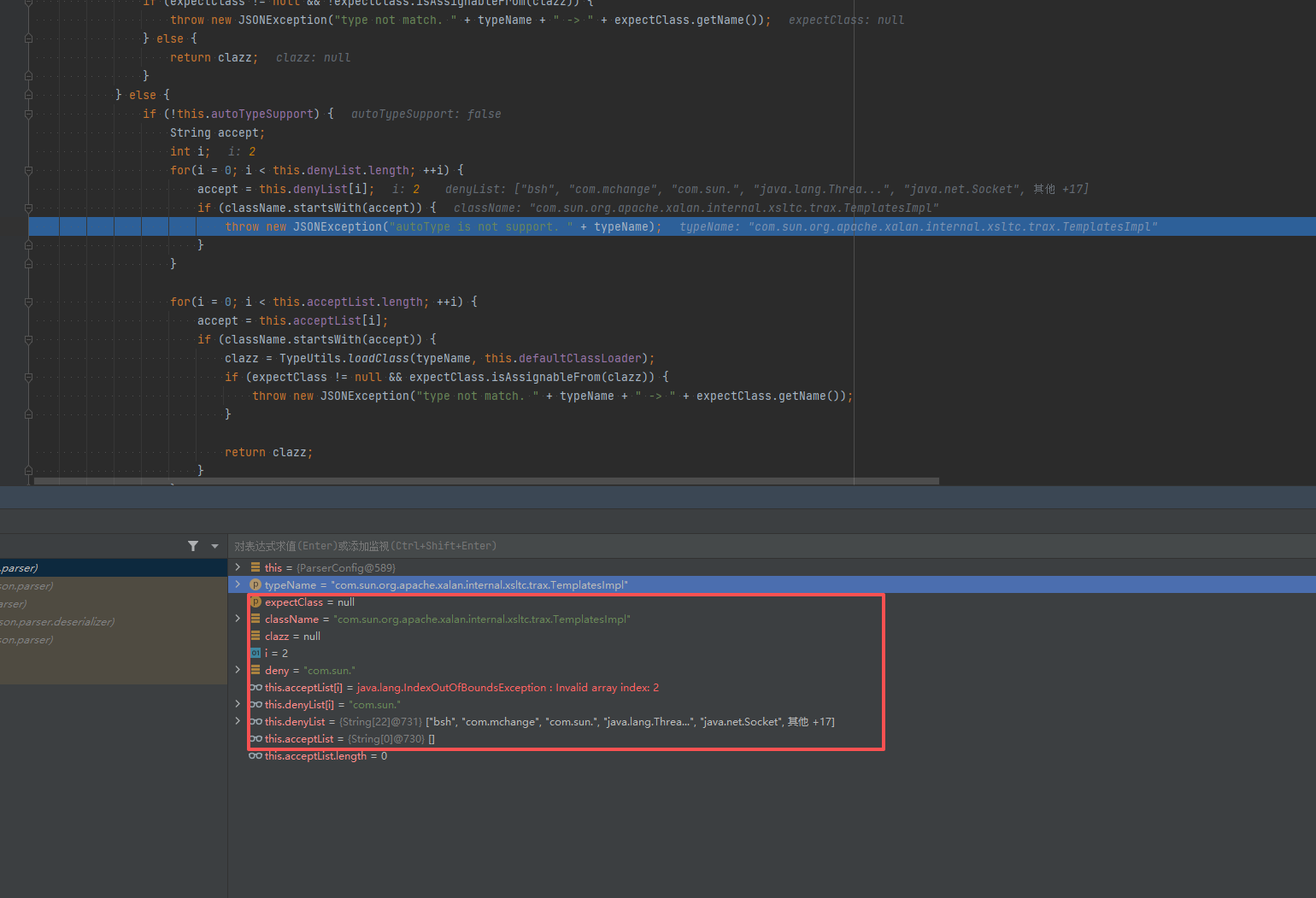Click the primitive type icon beside 'i = 2'
This screenshot has height=898, width=1316.
(x=256, y=653)
